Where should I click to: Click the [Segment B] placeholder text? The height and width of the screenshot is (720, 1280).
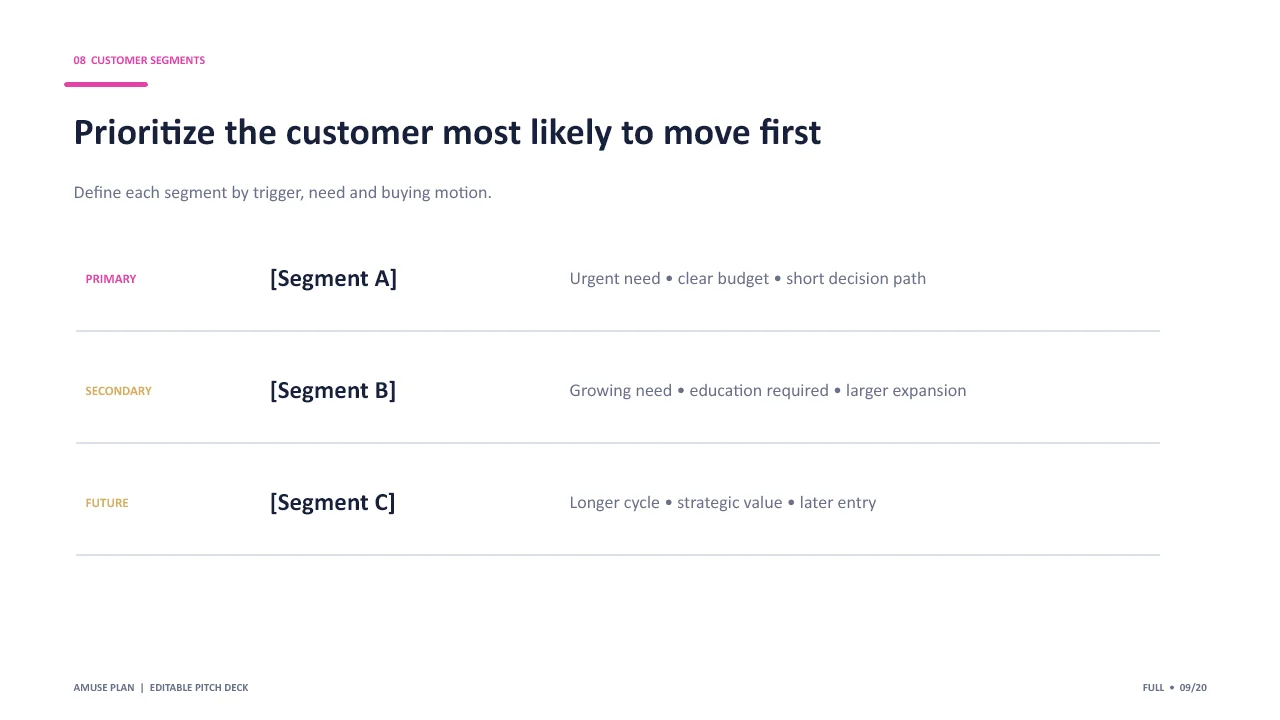pyautogui.click(x=333, y=391)
